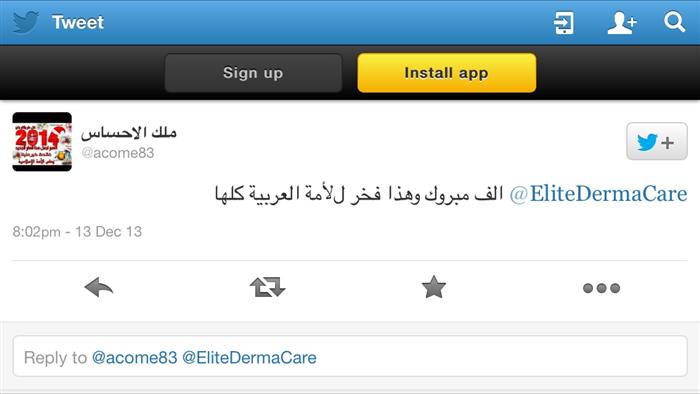Viewport: 700px width, 394px height.
Task: Click the yellow Install app button
Action: 446,73
